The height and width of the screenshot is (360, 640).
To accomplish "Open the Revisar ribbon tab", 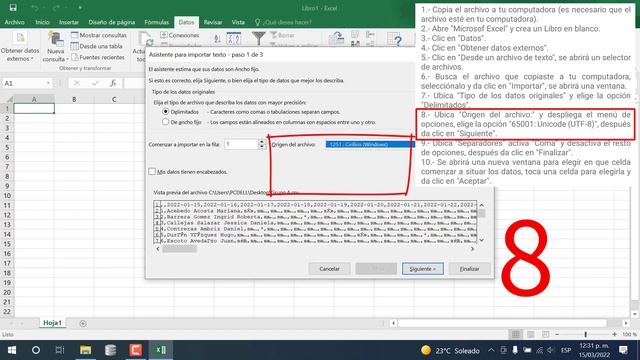I will (x=213, y=22).
